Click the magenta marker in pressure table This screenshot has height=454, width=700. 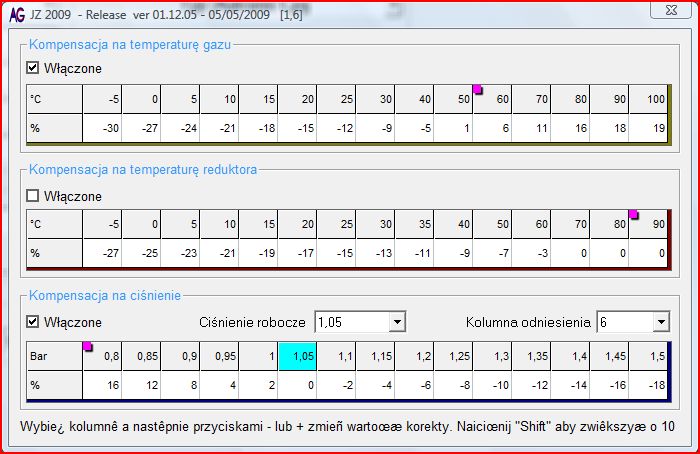88,346
